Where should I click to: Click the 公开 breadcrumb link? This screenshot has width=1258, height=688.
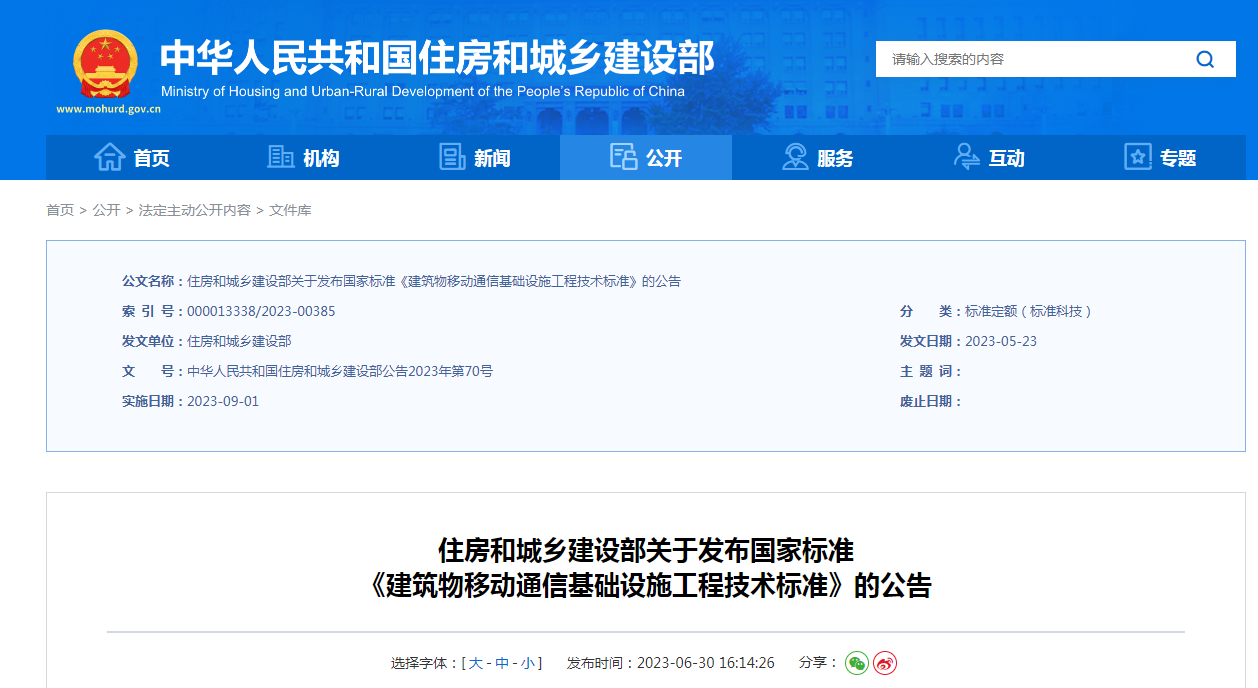click(x=107, y=210)
